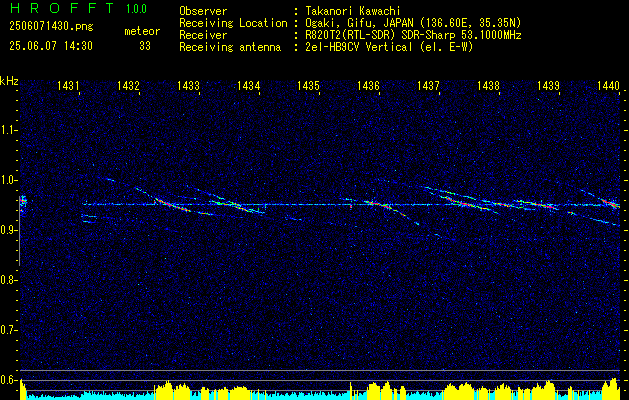
Task: Click the 'Receiving antenna' label
Action: (x=230, y=47)
